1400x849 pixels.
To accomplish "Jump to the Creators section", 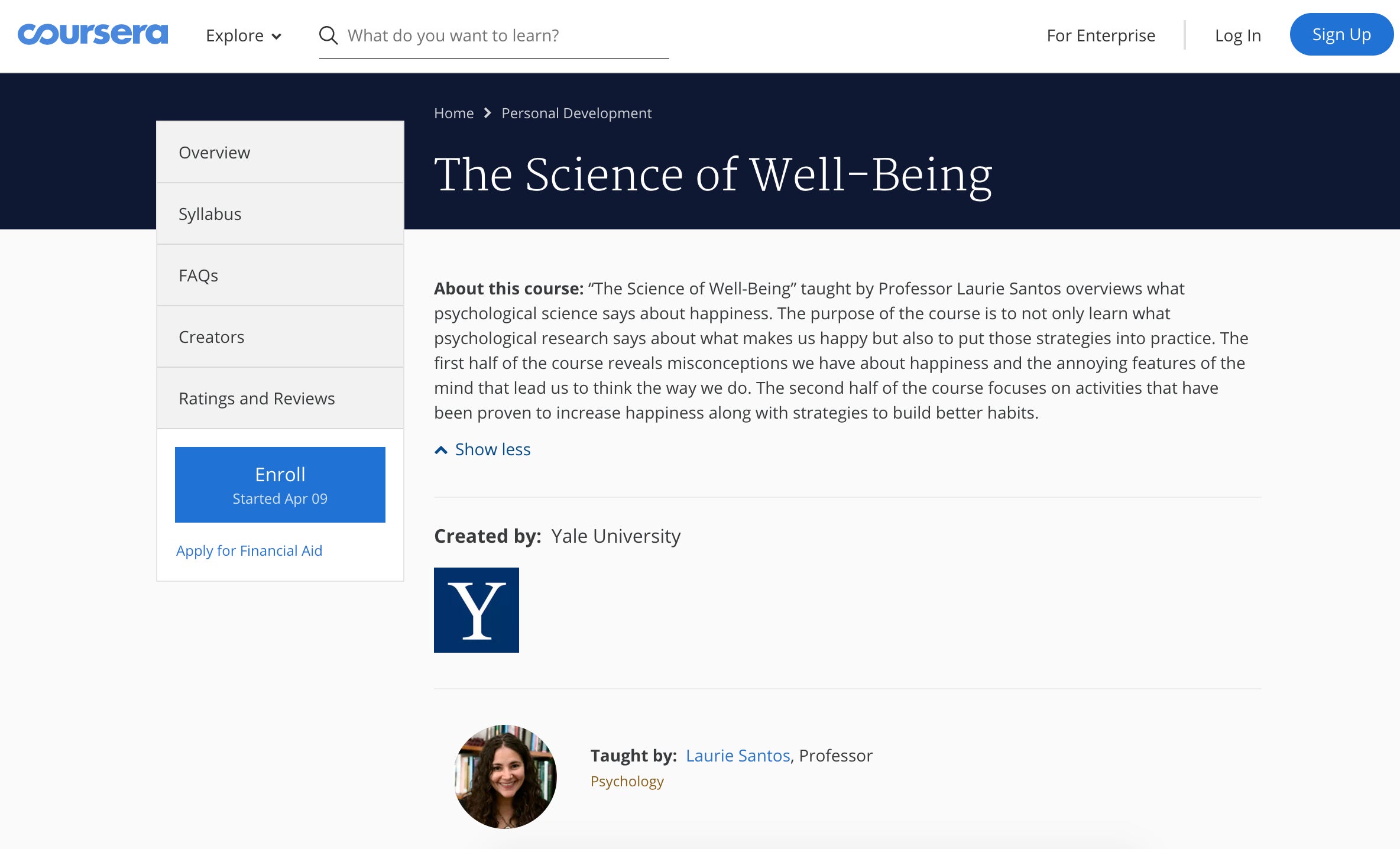I will (x=280, y=337).
